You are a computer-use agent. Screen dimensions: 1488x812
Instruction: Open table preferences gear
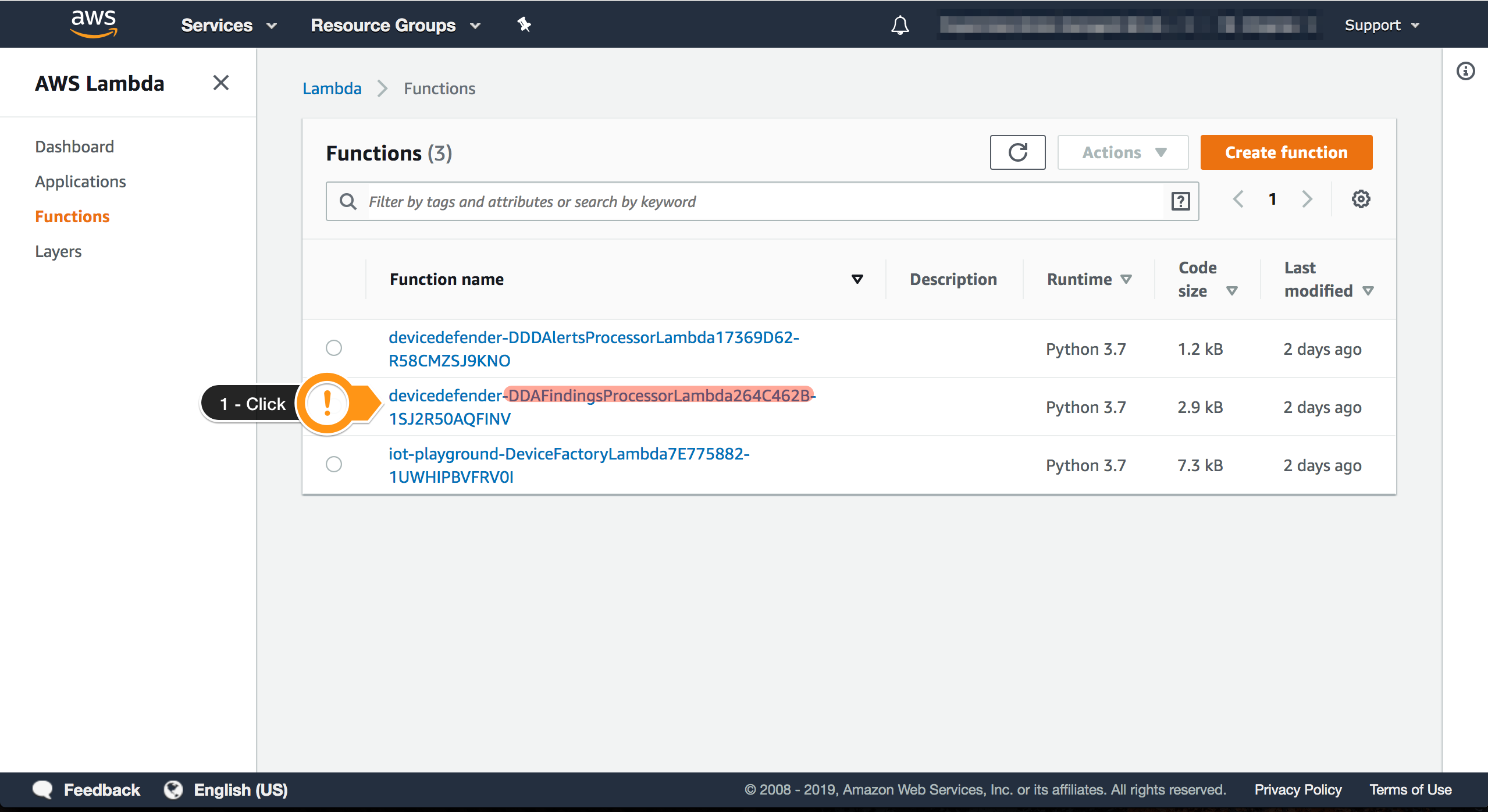(x=1361, y=199)
